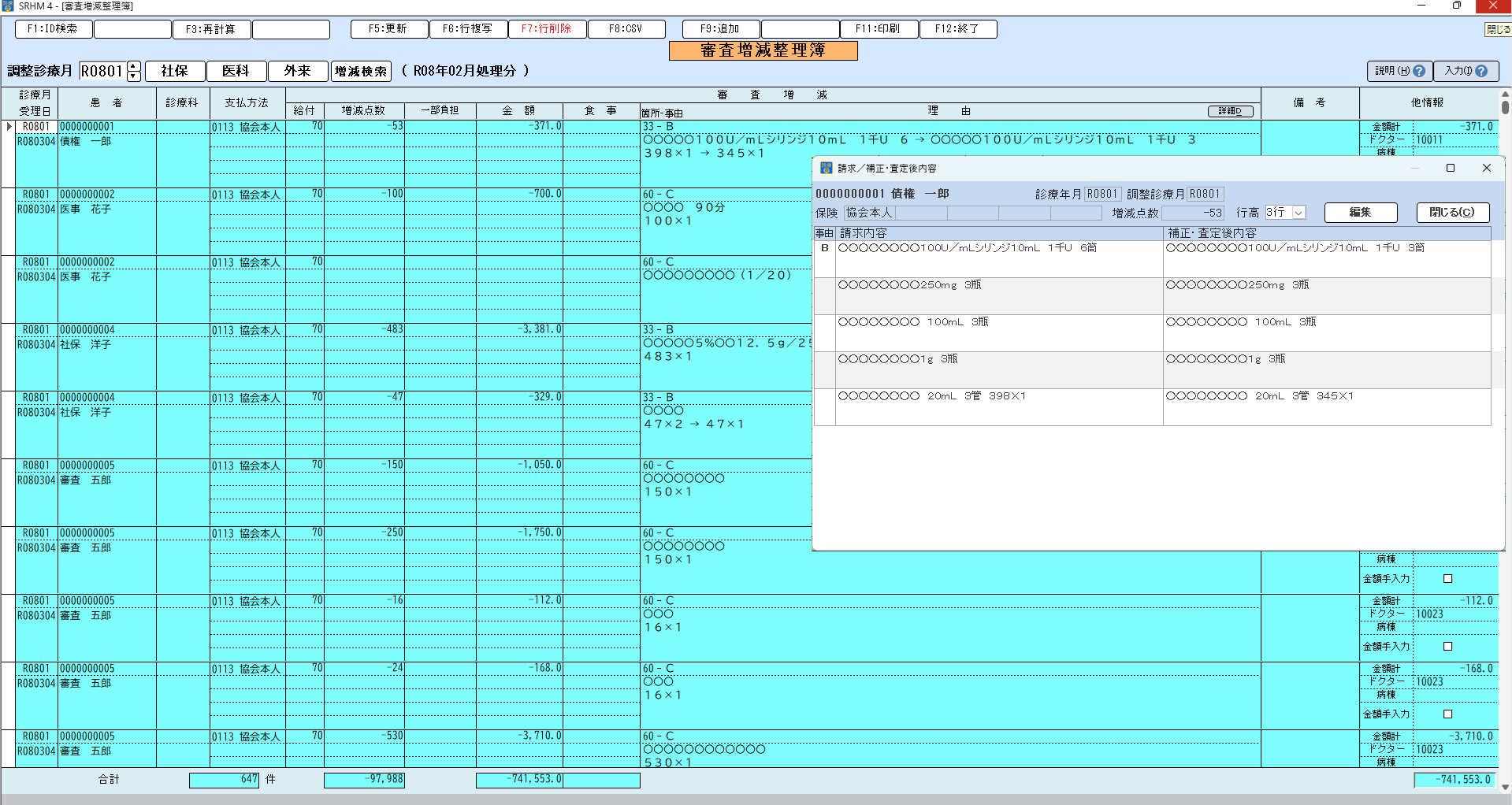The height and width of the screenshot is (805, 1512).
Task: Open the 説明(H) help button
Action: 1399,71
